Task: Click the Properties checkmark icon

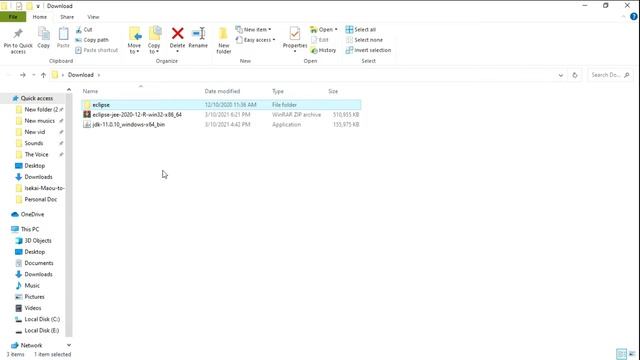Action: (295, 33)
